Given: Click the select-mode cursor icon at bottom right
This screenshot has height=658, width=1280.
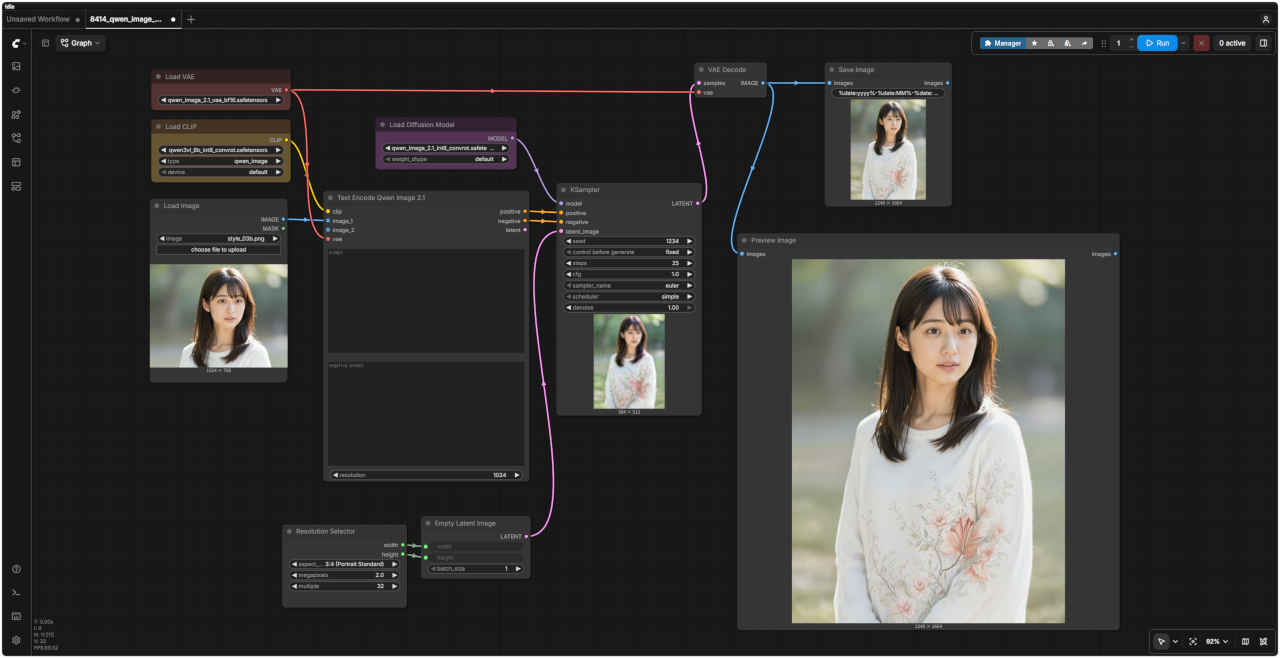Looking at the screenshot, I should pos(1161,641).
